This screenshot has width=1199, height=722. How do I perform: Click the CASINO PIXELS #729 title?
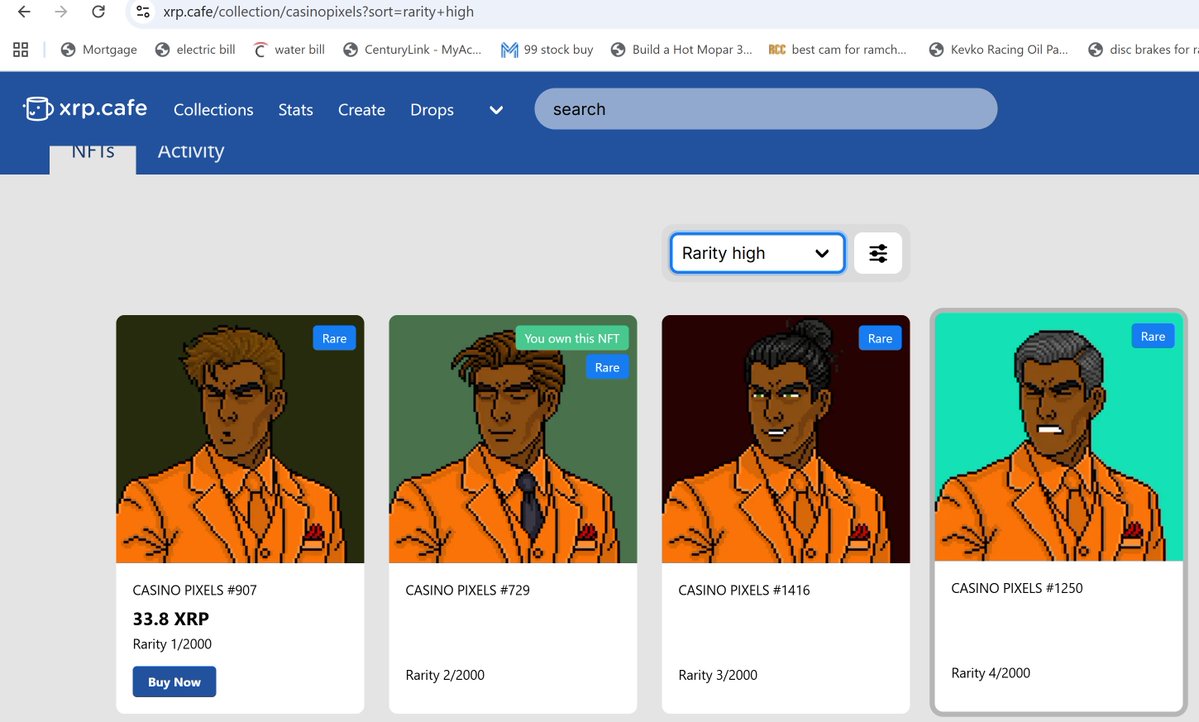[x=468, y=590]
